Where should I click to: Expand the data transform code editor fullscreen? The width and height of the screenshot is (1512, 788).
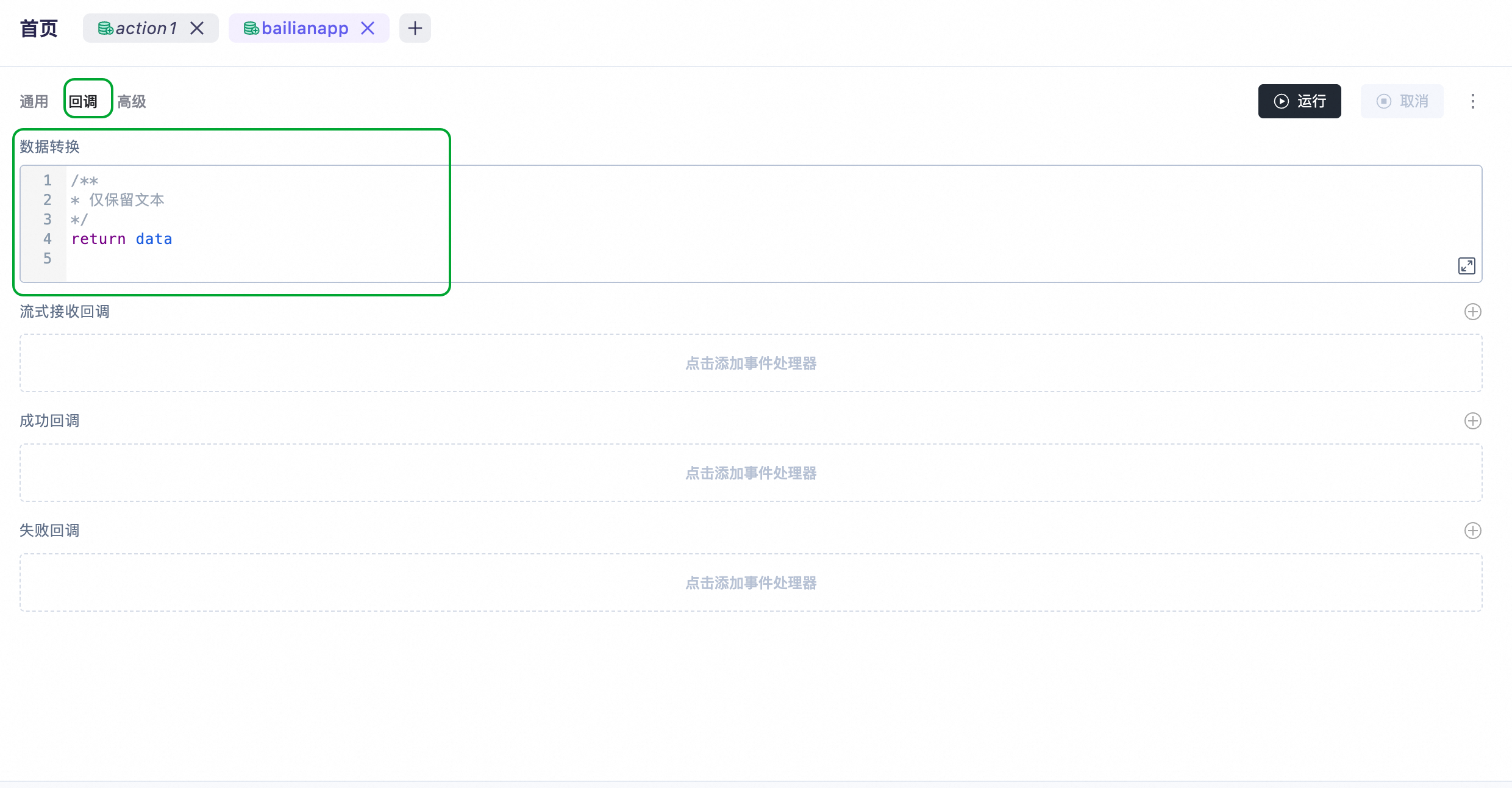(1466, 266)
